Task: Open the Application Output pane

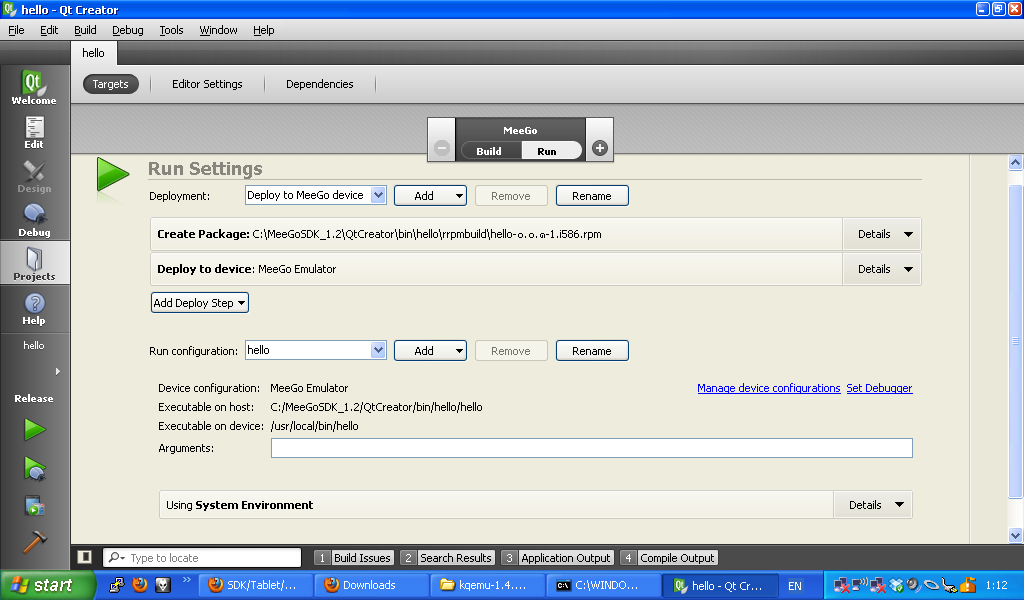Action: coord(558,558)
